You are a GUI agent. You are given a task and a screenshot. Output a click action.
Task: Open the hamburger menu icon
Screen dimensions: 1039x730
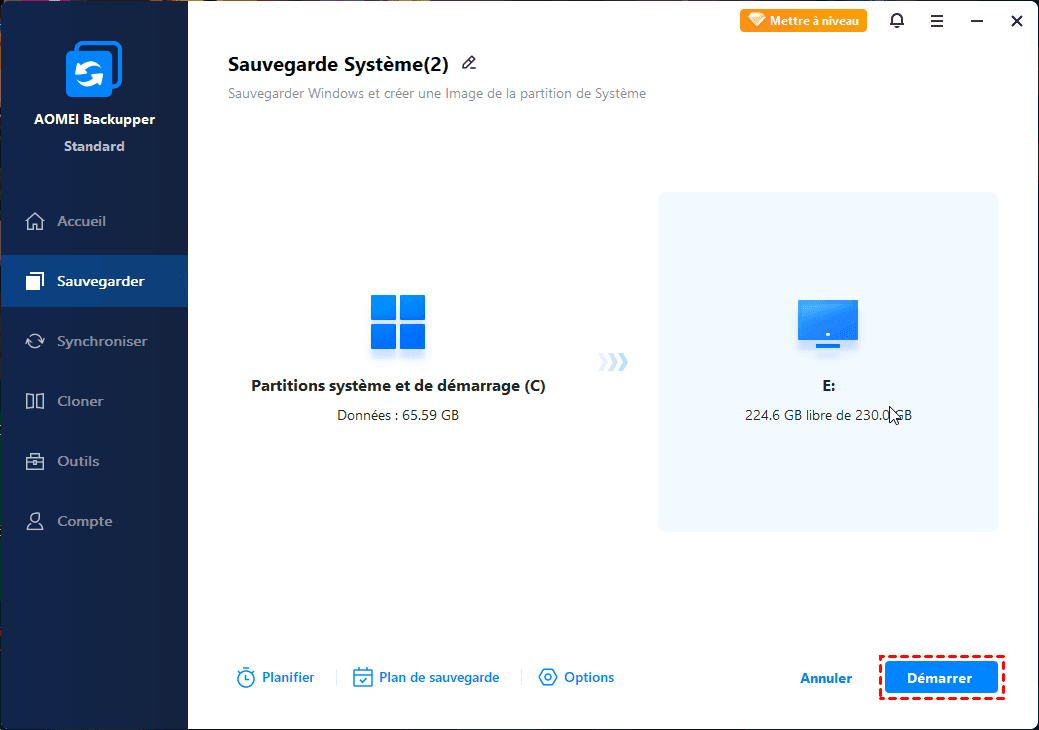(x=937, y=21)
